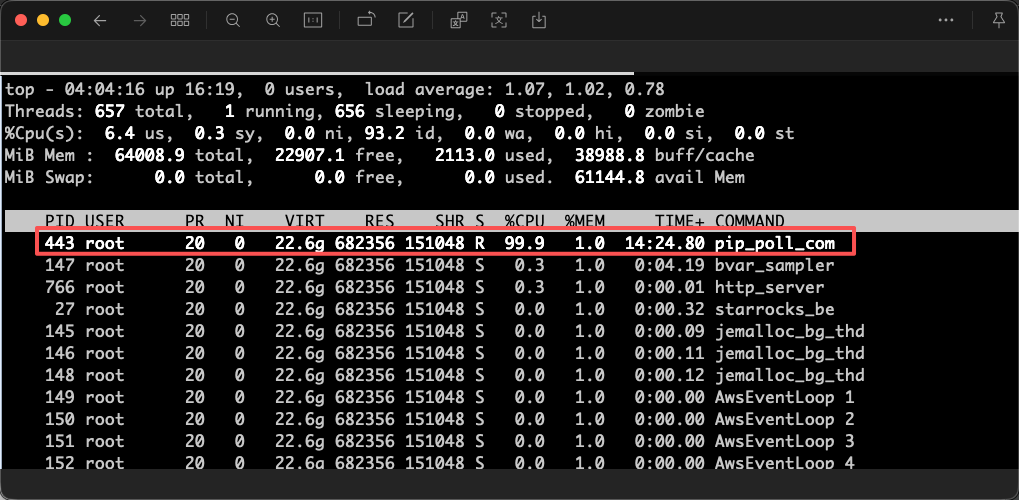Pin the viewer window on top

(998, 20)
